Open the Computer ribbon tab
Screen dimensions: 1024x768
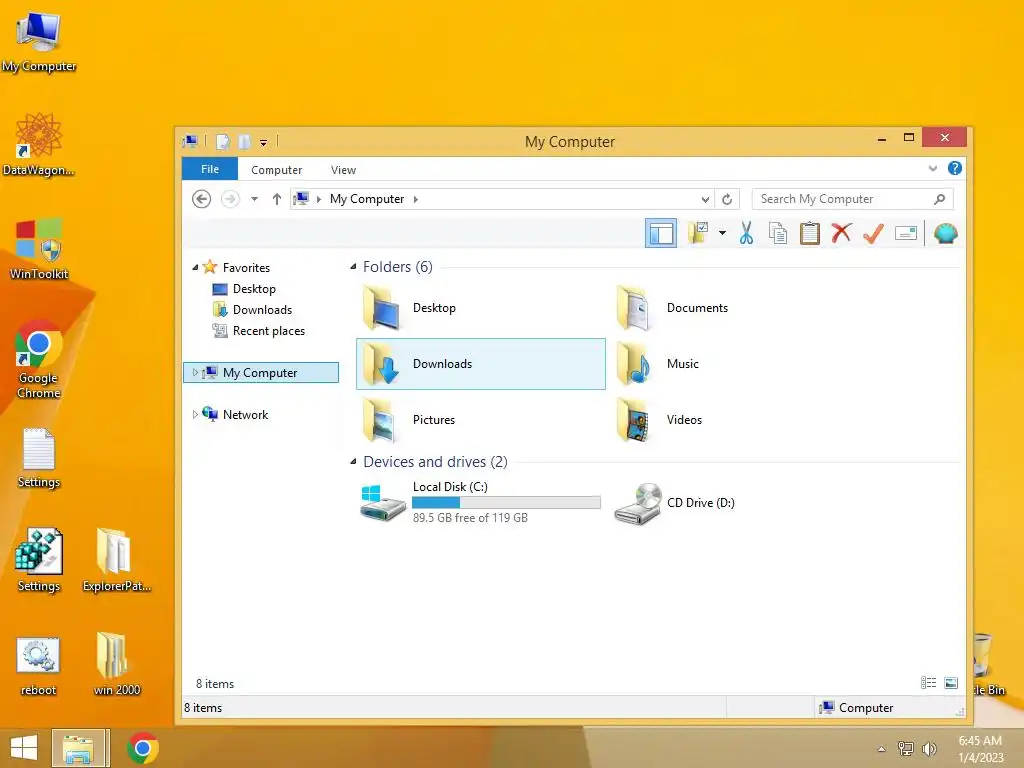click(x=276, y=170)
